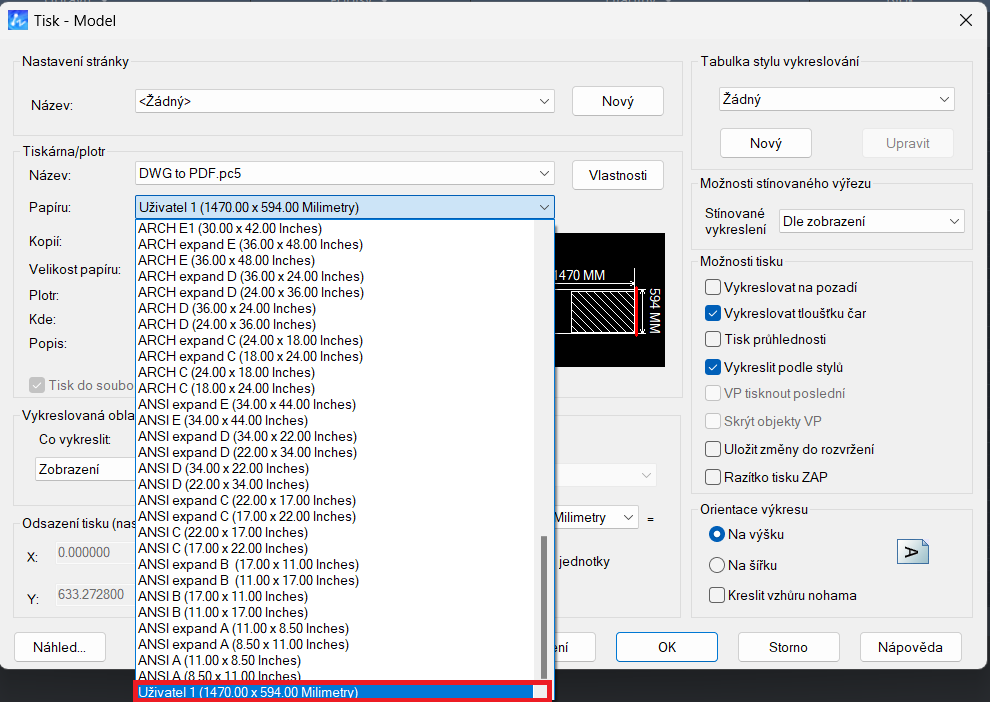The image size is (990, 702).
Task: Uncheck Vykreslovat tloušťku čar
Action: click(x=713, y=313)
